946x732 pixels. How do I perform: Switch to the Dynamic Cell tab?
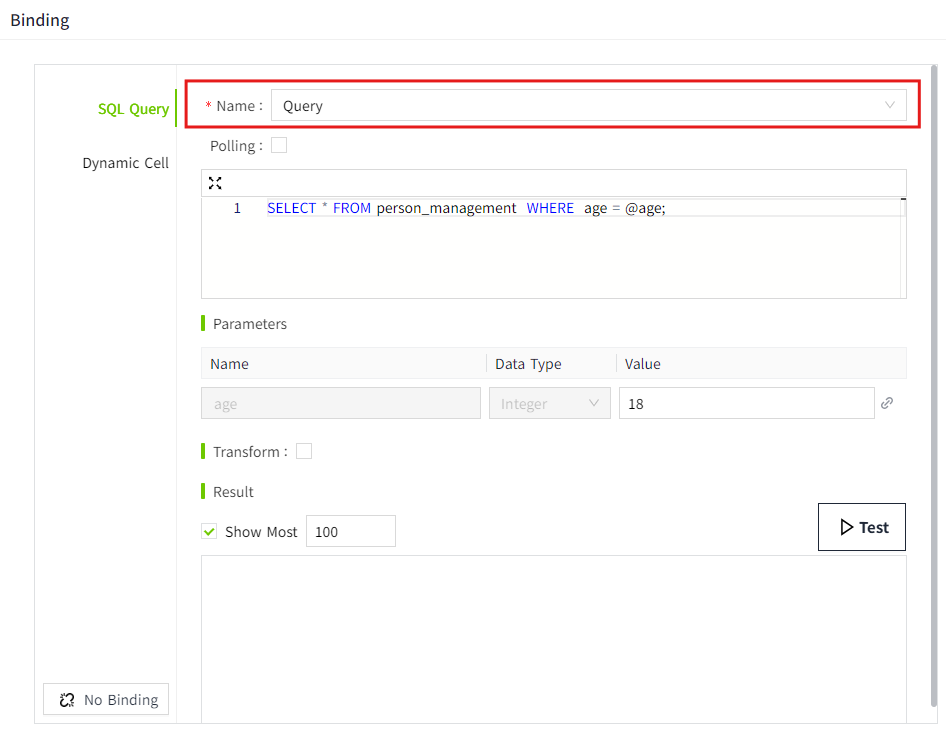pyautogui.click(x=125, y=163)
